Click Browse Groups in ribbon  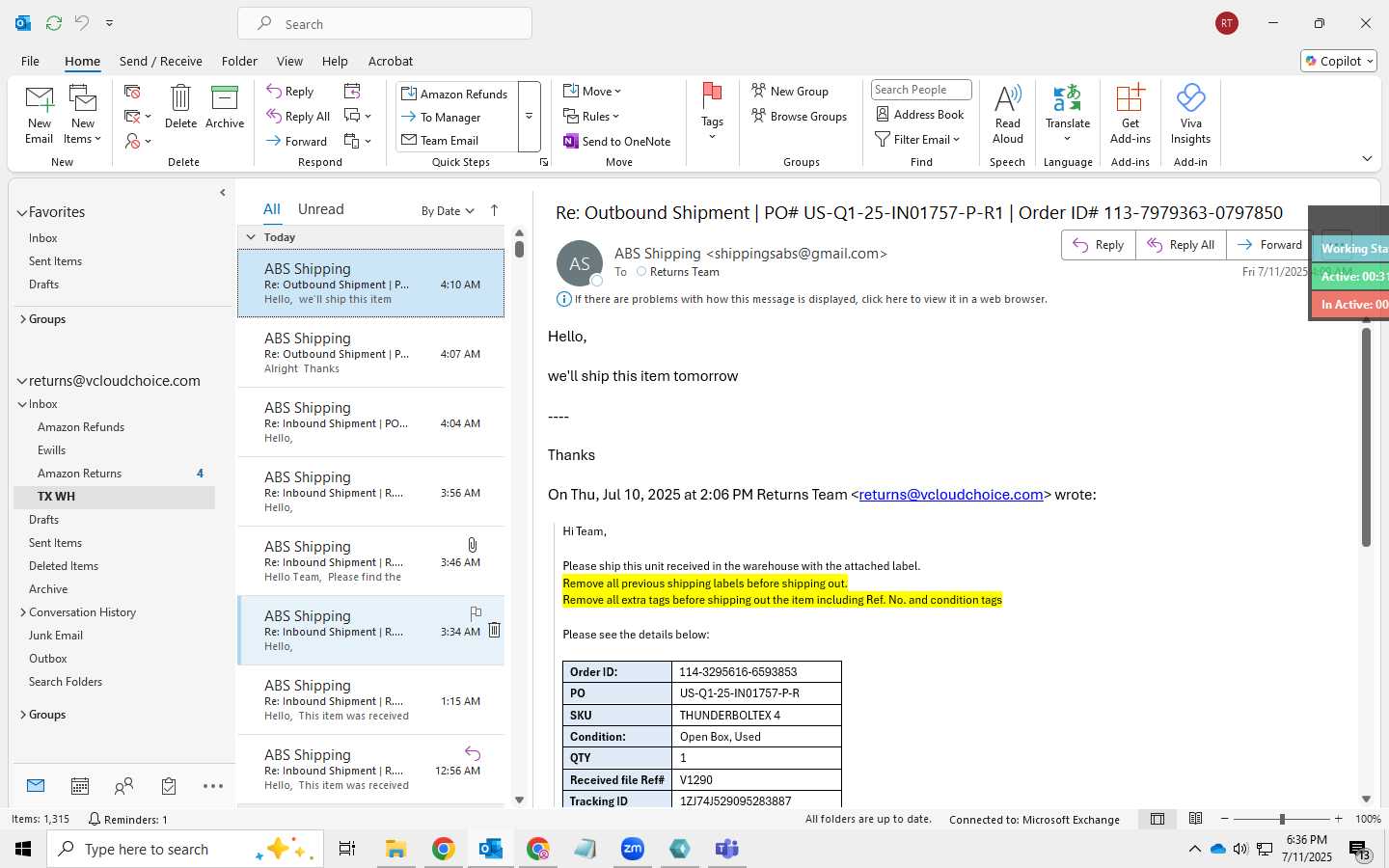(x=800, y=116)
